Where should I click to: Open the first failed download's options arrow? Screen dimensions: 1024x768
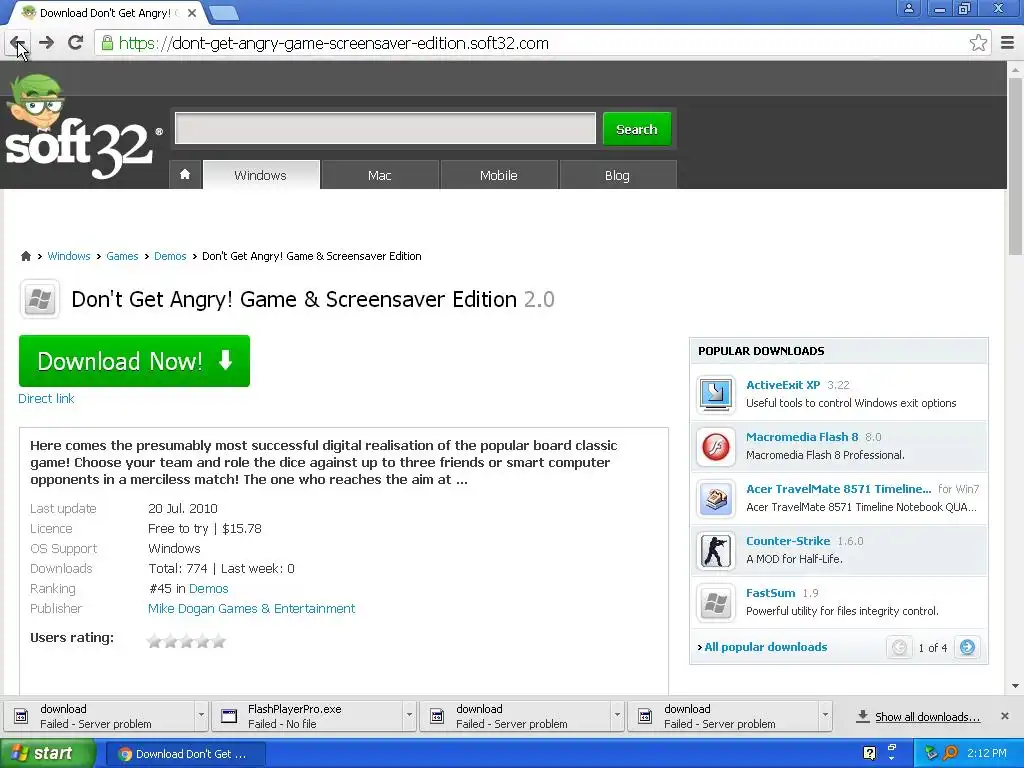201,715
